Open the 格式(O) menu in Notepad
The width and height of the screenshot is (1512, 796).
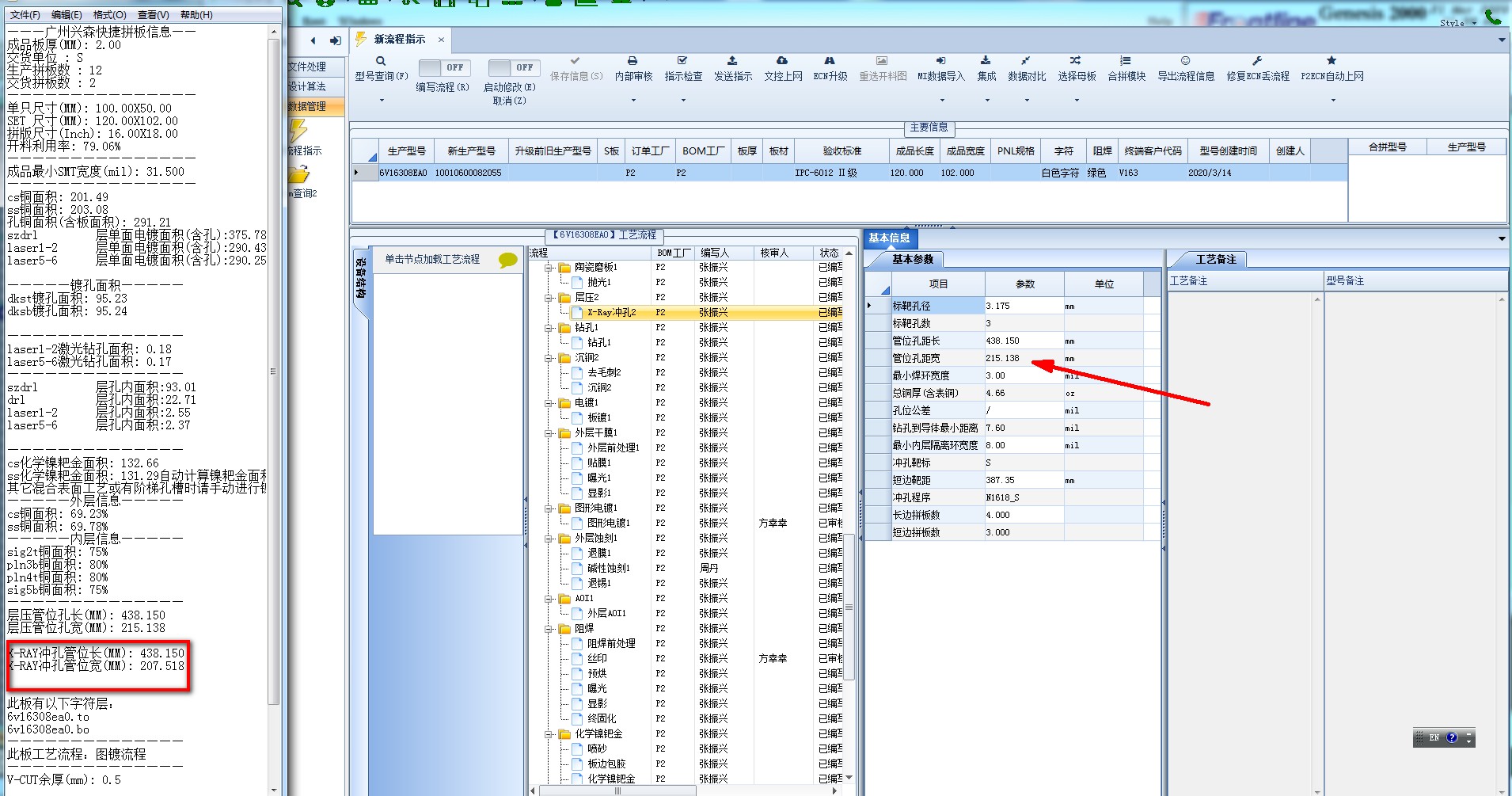(x=109, y=15)
